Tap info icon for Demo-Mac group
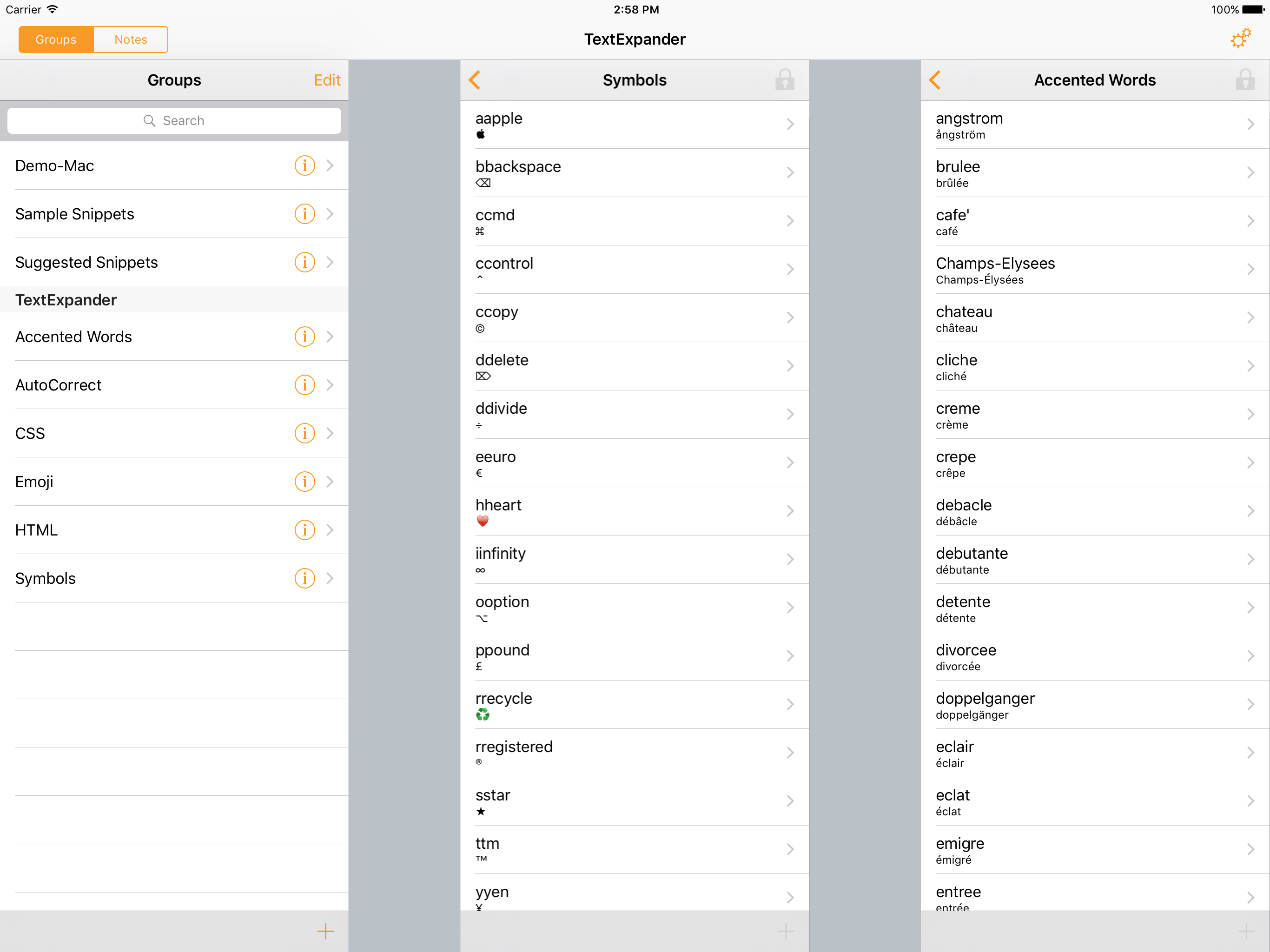The width and height of the screenshot is (1270, 952). (x=304, y=165)
